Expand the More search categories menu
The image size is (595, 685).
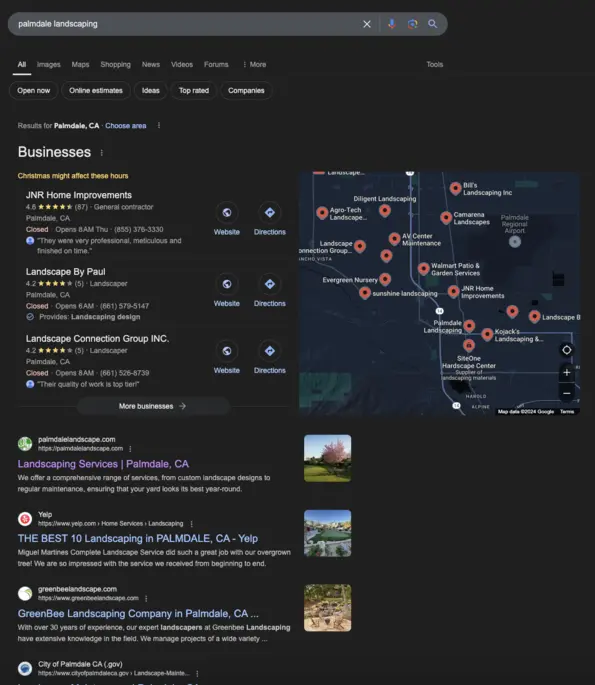[x=254, y=64]
